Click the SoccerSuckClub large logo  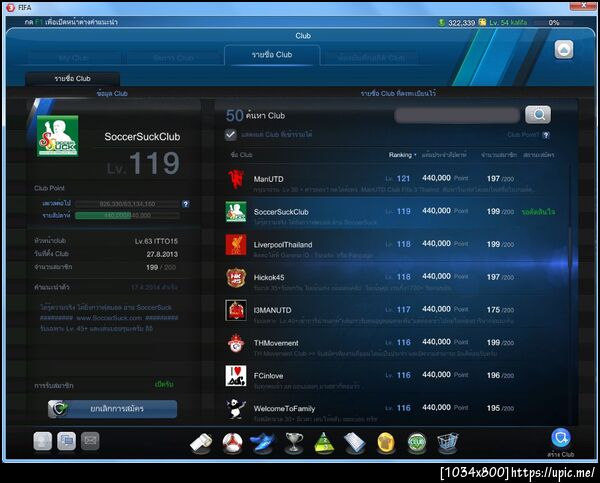[57, 136]
